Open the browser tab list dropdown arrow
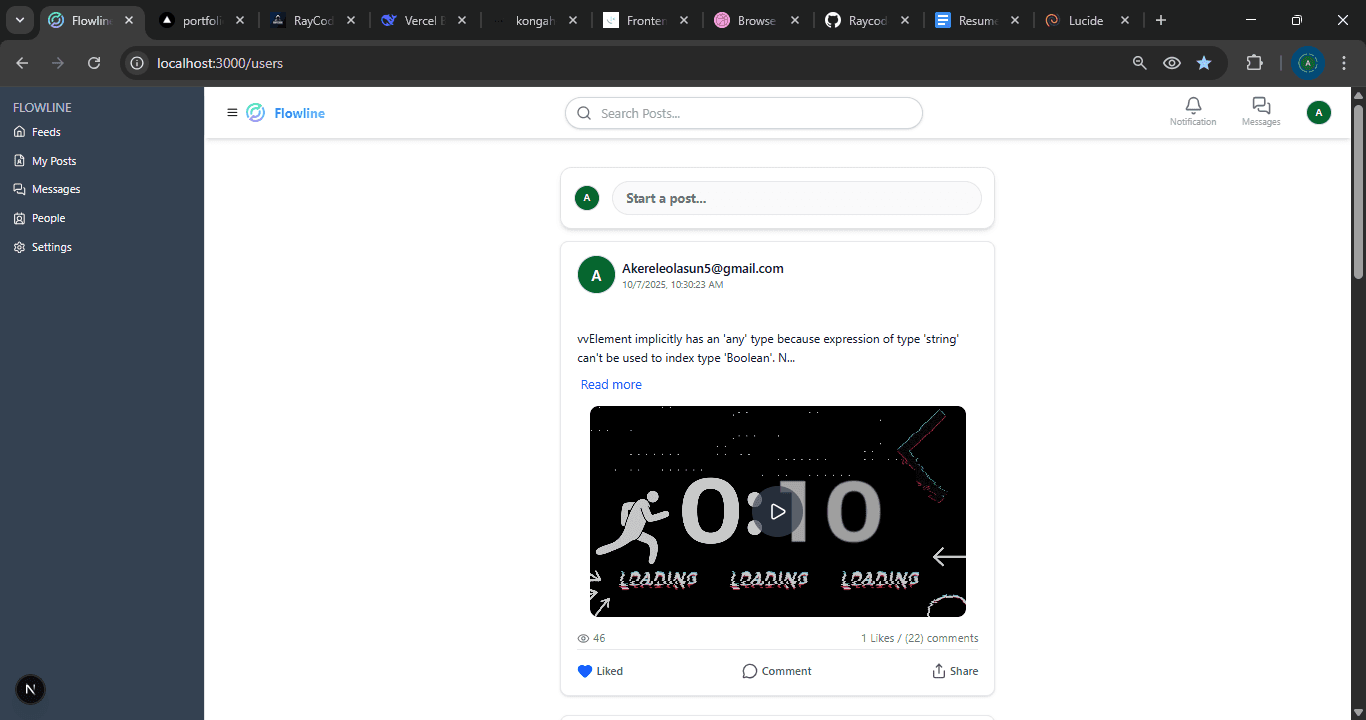Screen dimensions: 1366x720 click(x=19, y=19)
